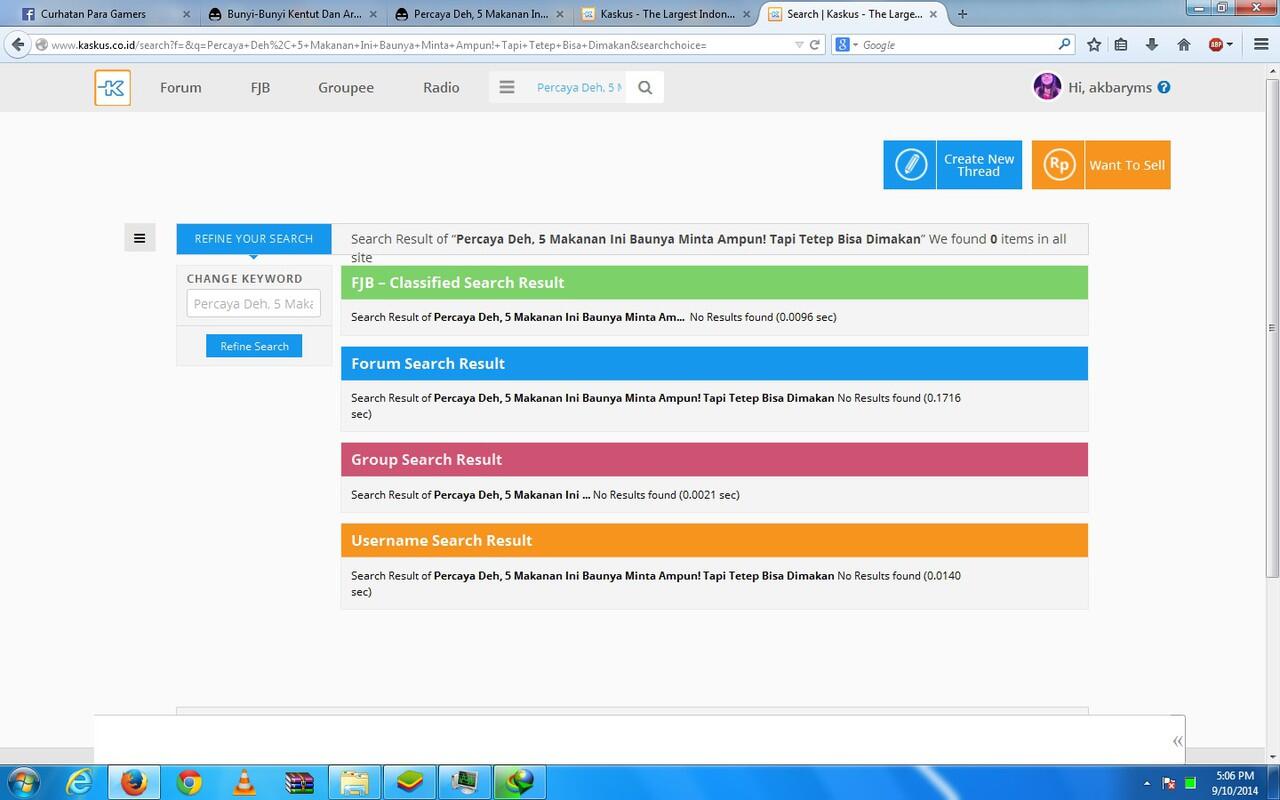The width and height of the screenshot is (1280, 800).
Task: Go back using the browser back arrow
Action: pos(17,45)
